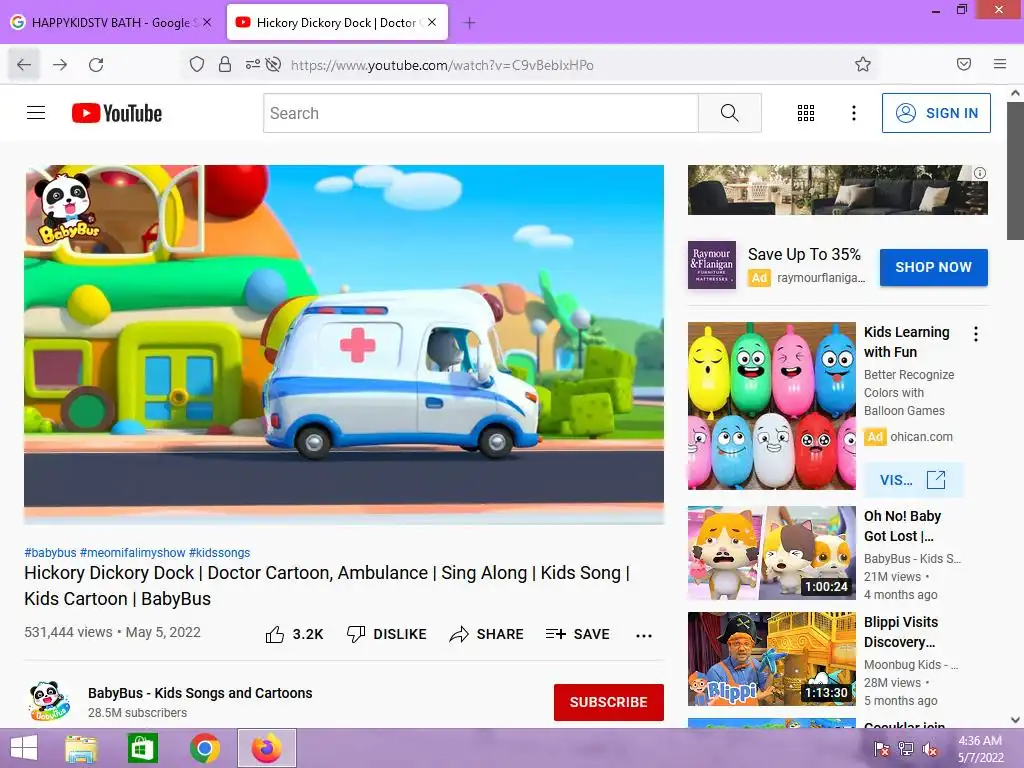Click the scrollbar down arrow
Viewport: 1024px width, 768px height.
click(1015, 720)
